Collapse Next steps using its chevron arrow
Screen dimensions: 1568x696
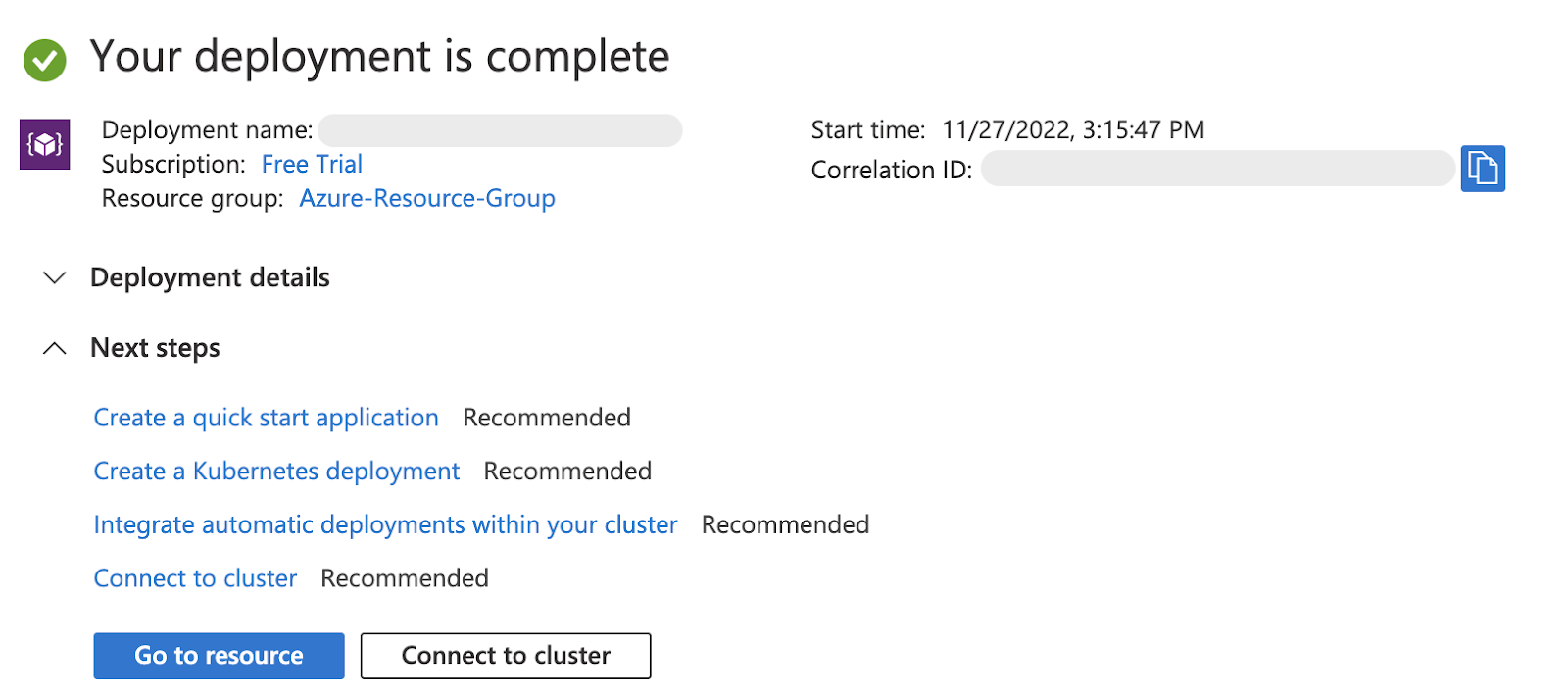55,348
